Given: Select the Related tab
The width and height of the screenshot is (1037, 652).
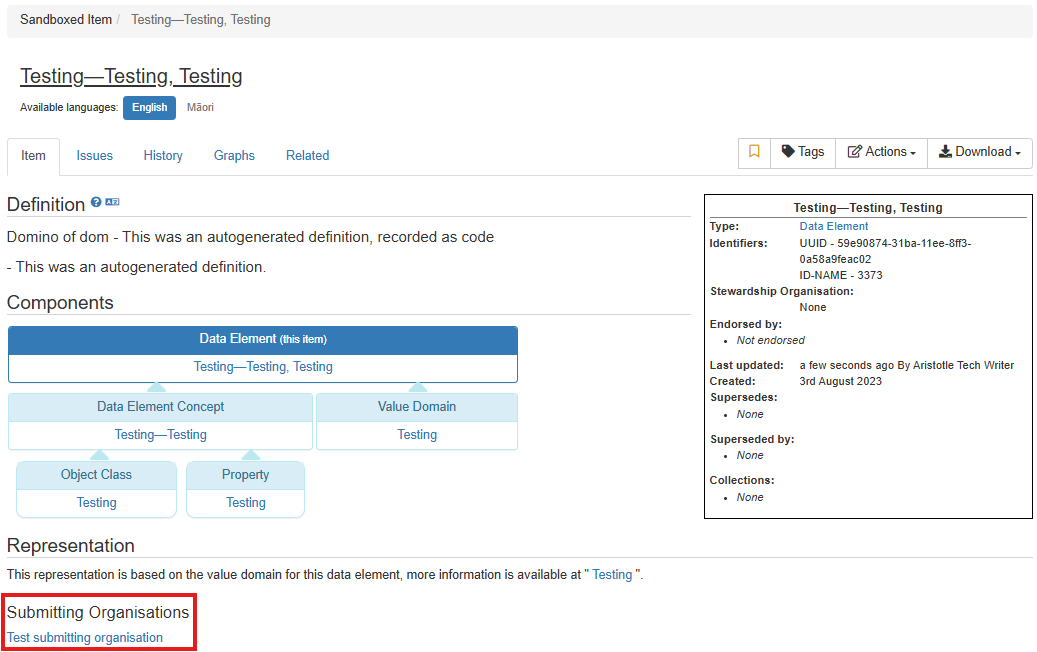Looking at the screenshot, I should tap(307, 156).
